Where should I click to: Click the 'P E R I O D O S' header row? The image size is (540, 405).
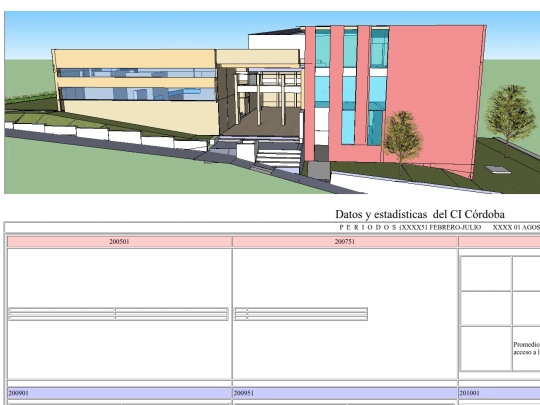273,228
